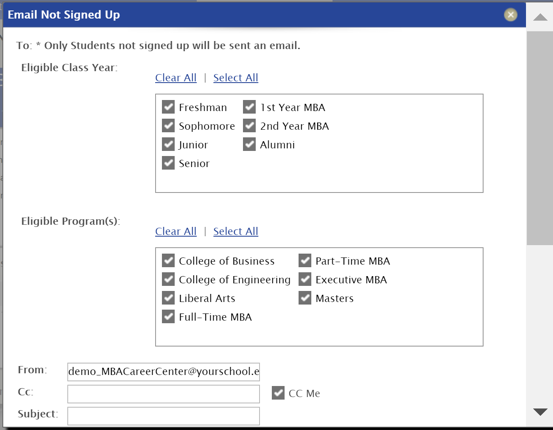Toggle the Senior checkbox

pos(168,163)
